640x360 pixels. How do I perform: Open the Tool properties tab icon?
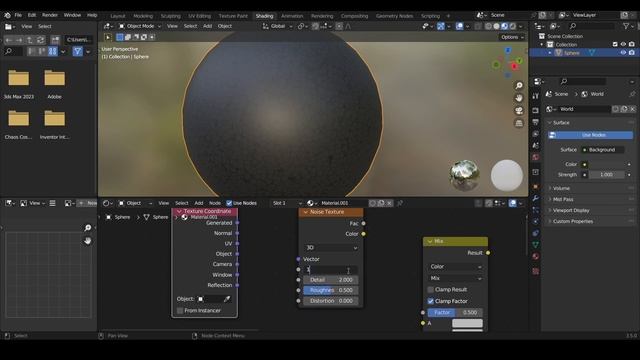pyautogui.click(x=536, y=96)
